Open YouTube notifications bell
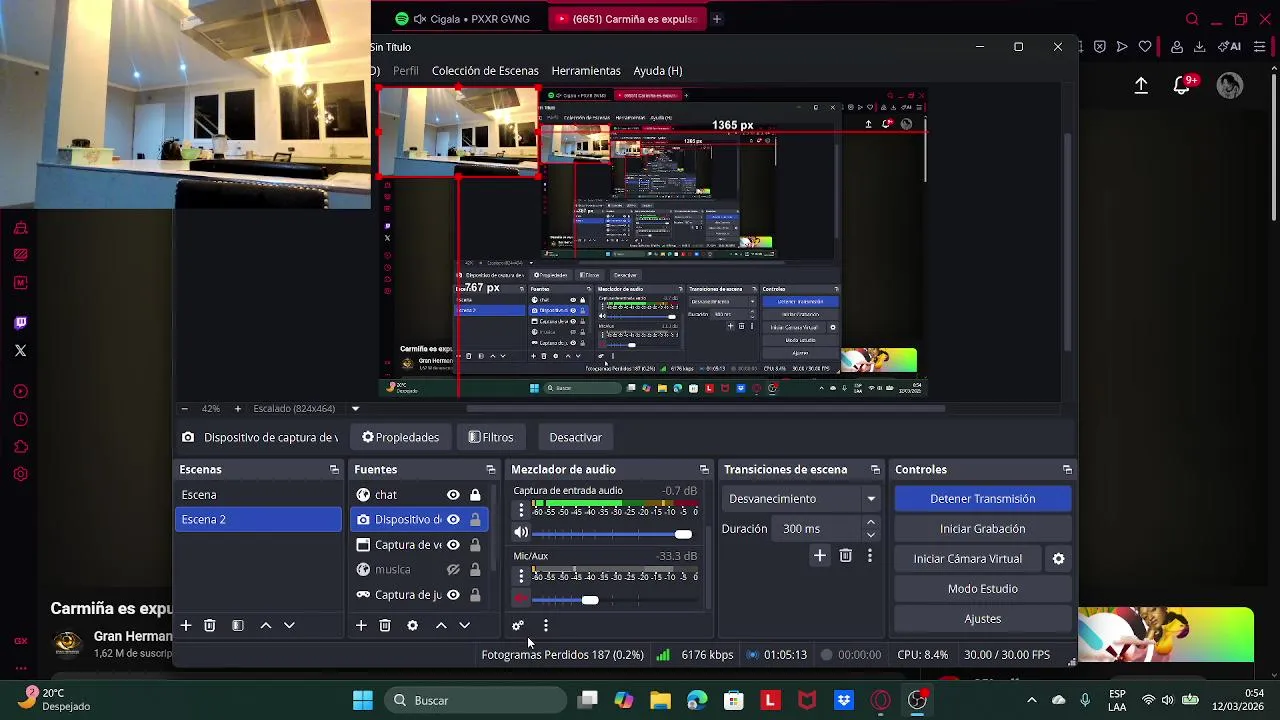This screenshot has width=1280, height=720. click(1182, 86)
